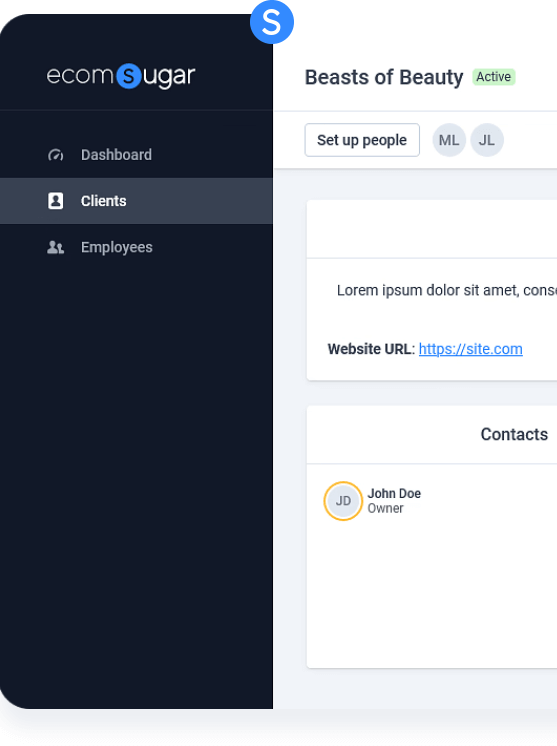
Task: Click the Employees people icon
Action: click(55, 247)
